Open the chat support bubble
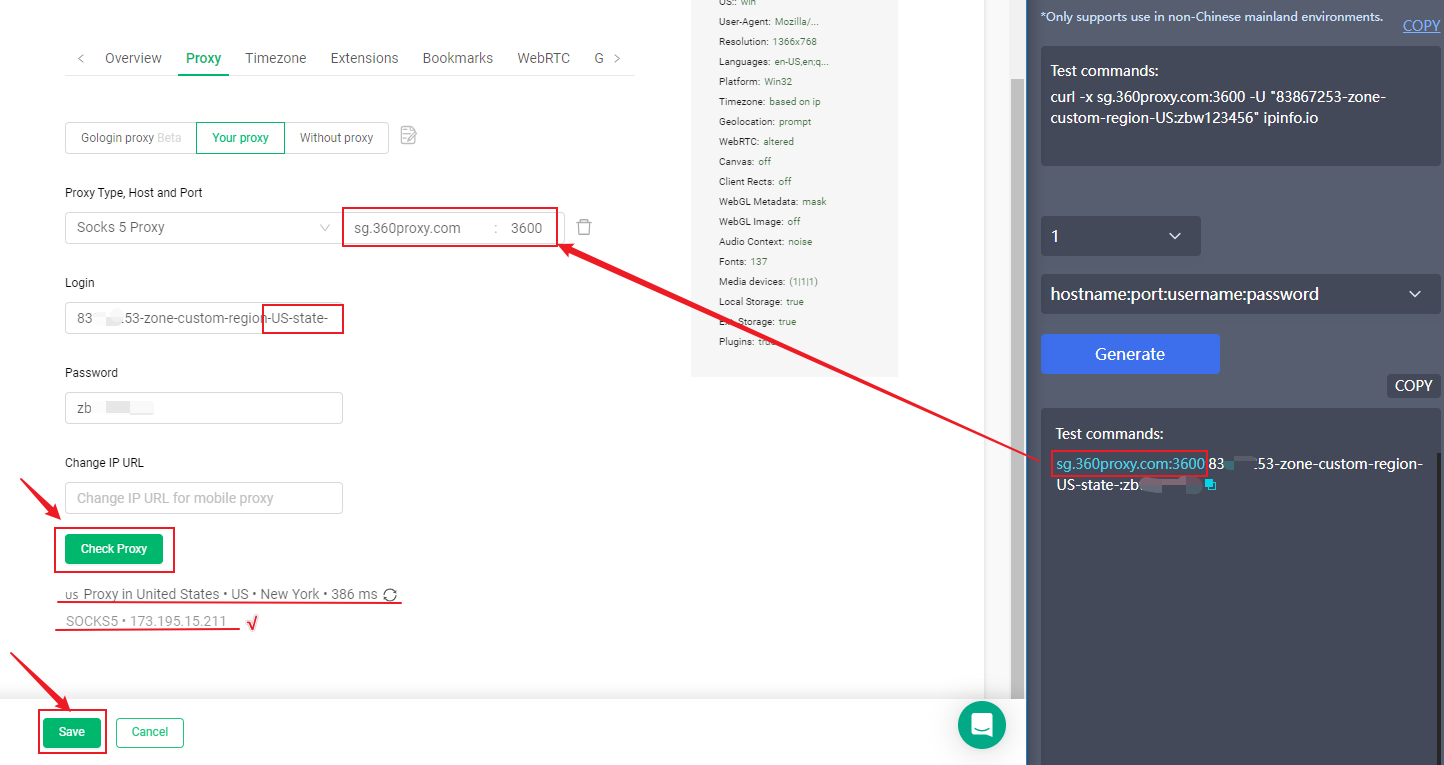The height and width of the screenshot is (765, 1444). point(981,725)
